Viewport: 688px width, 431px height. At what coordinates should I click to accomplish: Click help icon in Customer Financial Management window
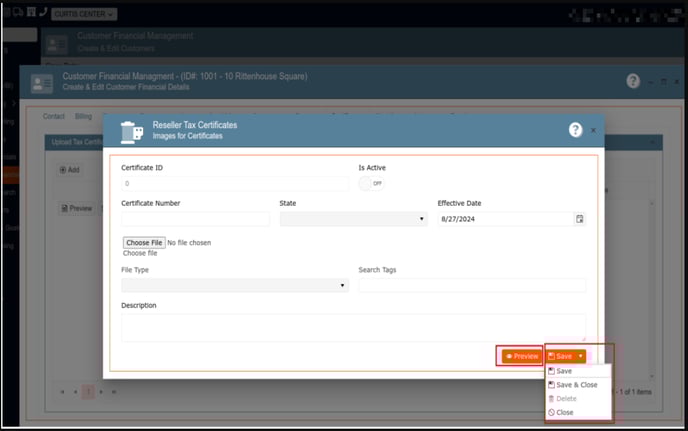(633, 81)
